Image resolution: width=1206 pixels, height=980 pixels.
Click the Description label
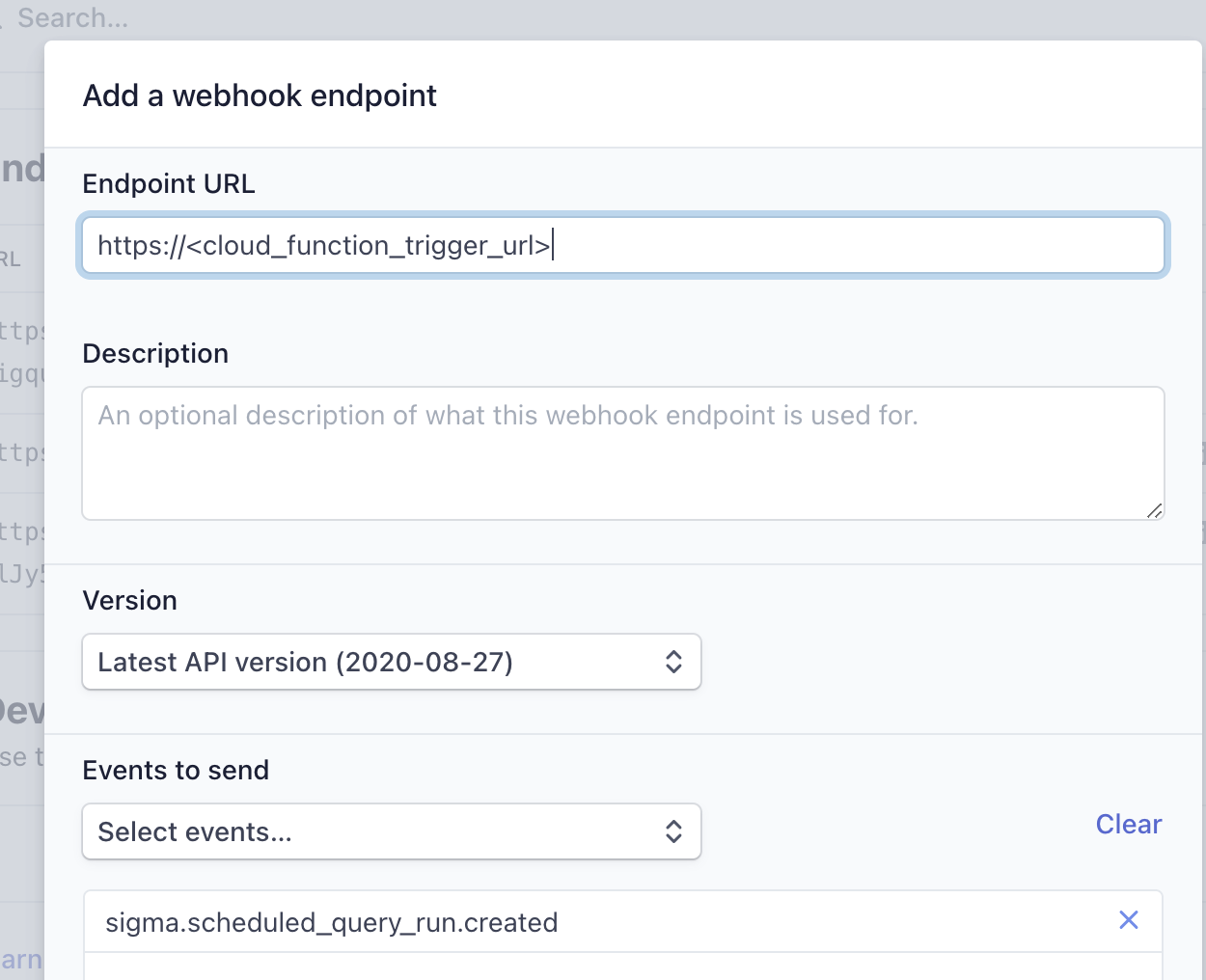(x=155, y=354)
